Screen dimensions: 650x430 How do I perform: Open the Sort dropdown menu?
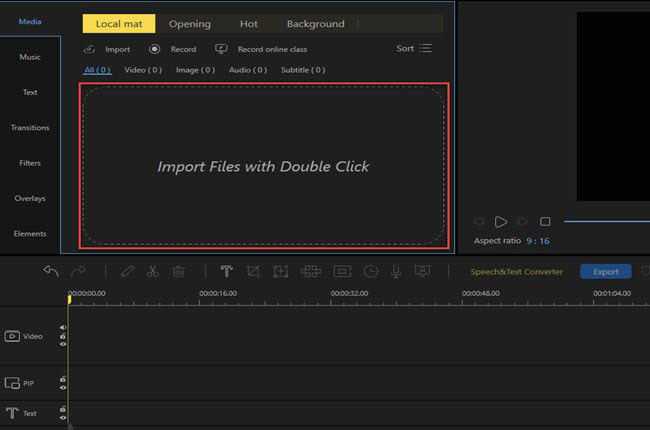pyautogui.click(x=414, y=48)
